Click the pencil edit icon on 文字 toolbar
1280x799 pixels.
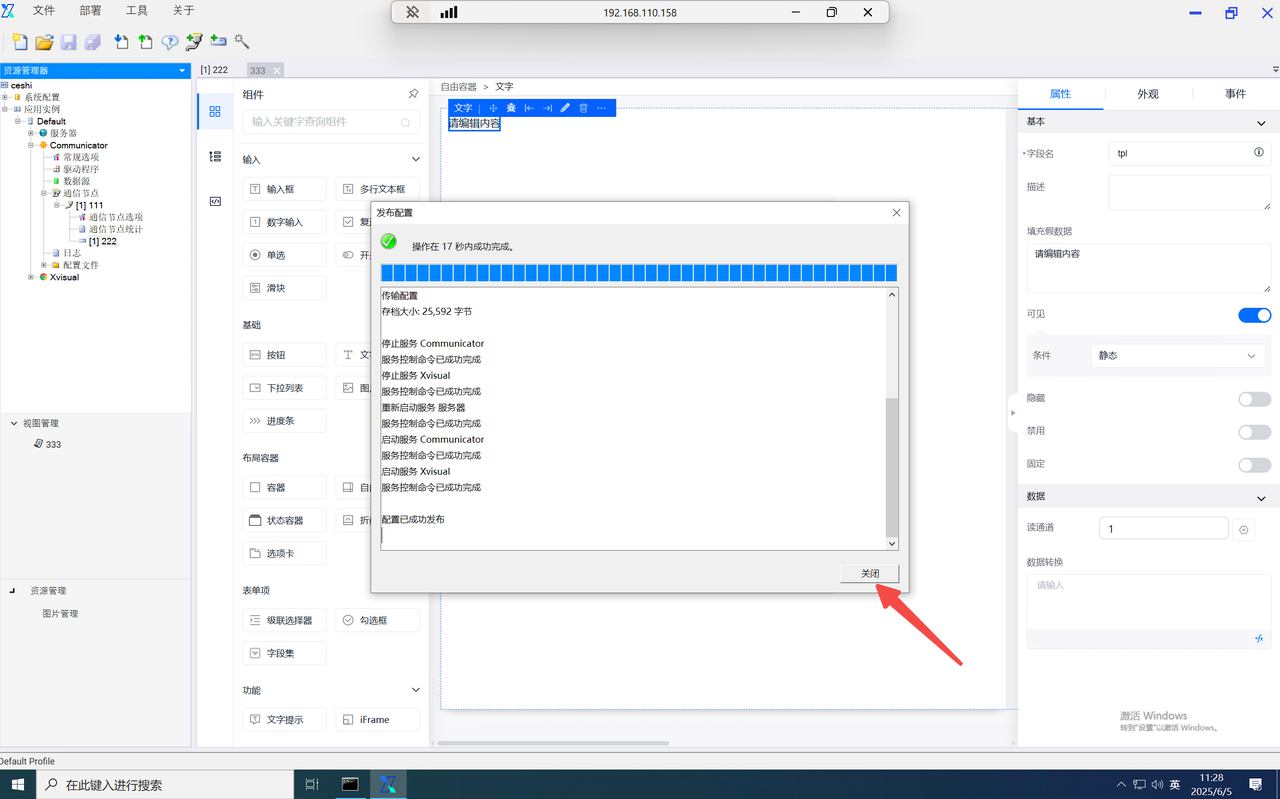565,108
